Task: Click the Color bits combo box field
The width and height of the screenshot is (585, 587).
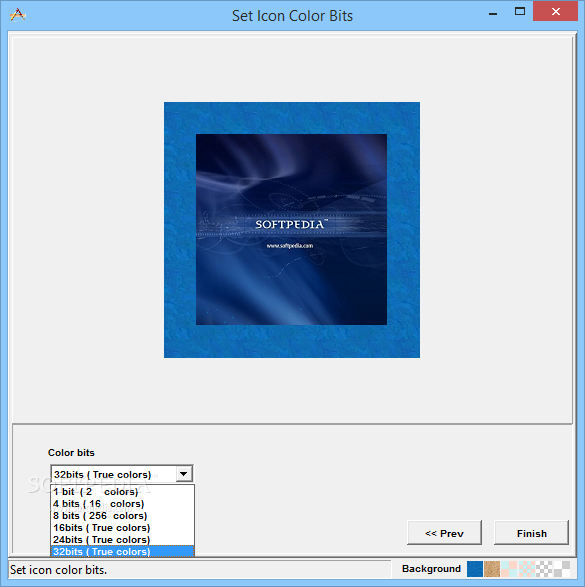Action: (122, 474)
